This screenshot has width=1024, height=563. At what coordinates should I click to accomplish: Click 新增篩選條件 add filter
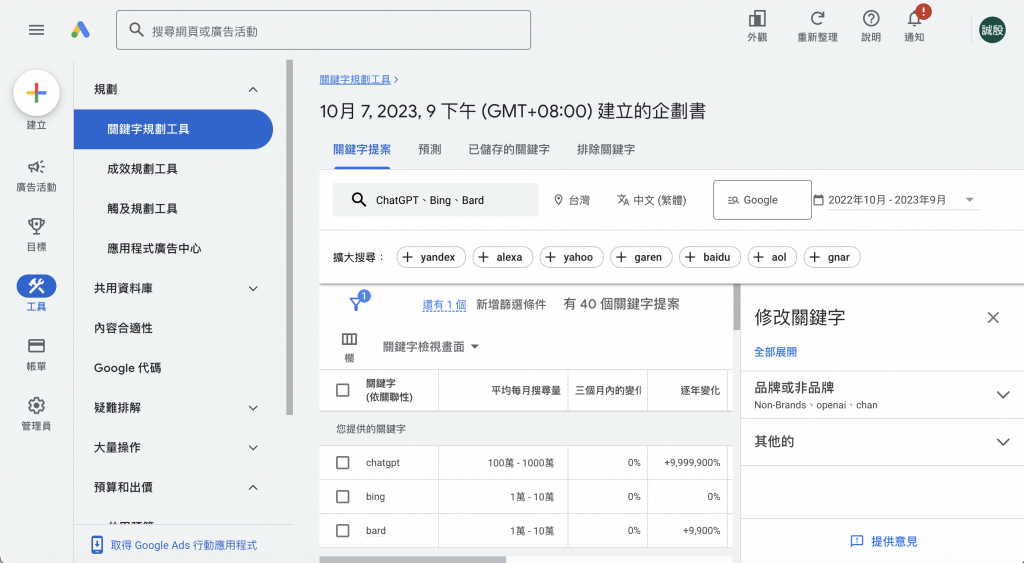click(511, 304)
